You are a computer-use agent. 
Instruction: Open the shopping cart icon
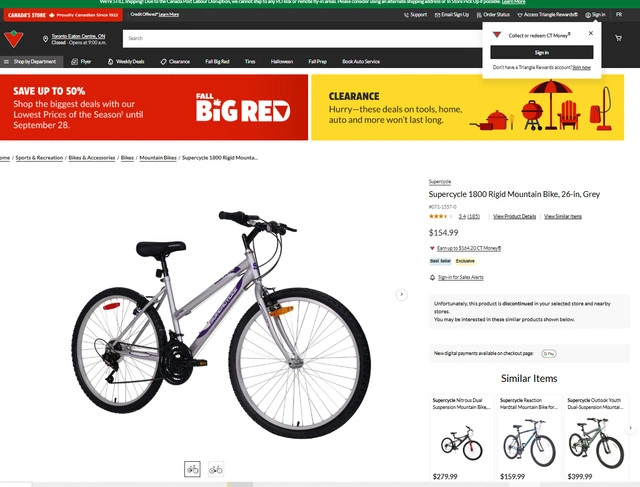point(618,38)
